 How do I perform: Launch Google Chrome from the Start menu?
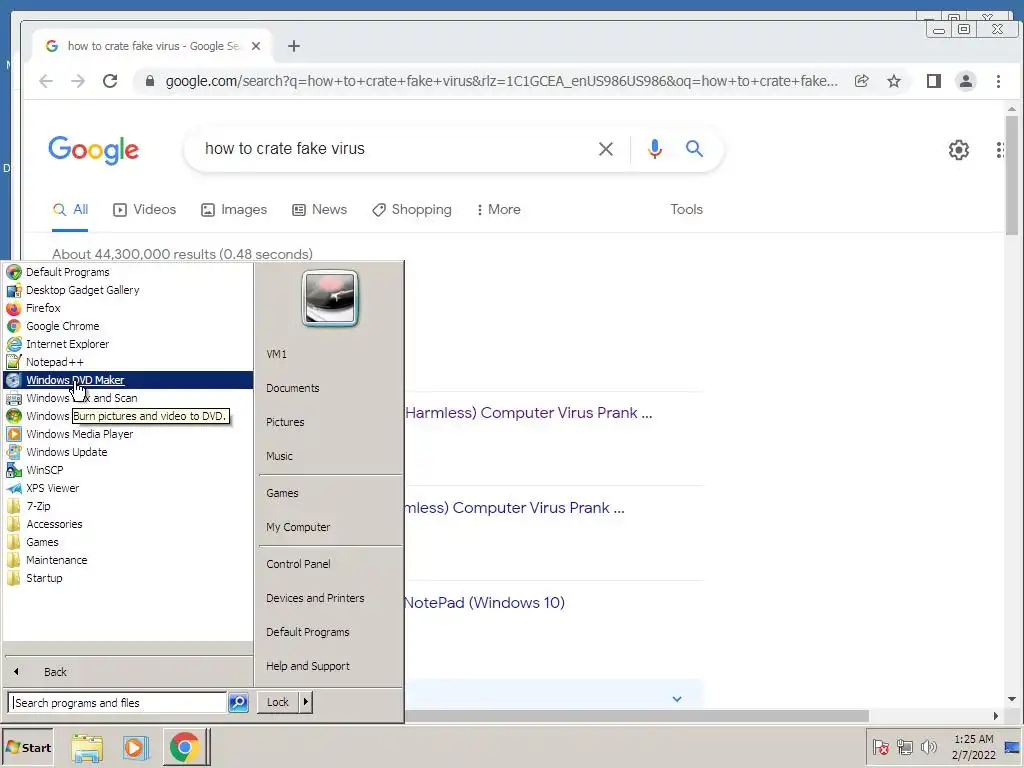tap(62, 326)
